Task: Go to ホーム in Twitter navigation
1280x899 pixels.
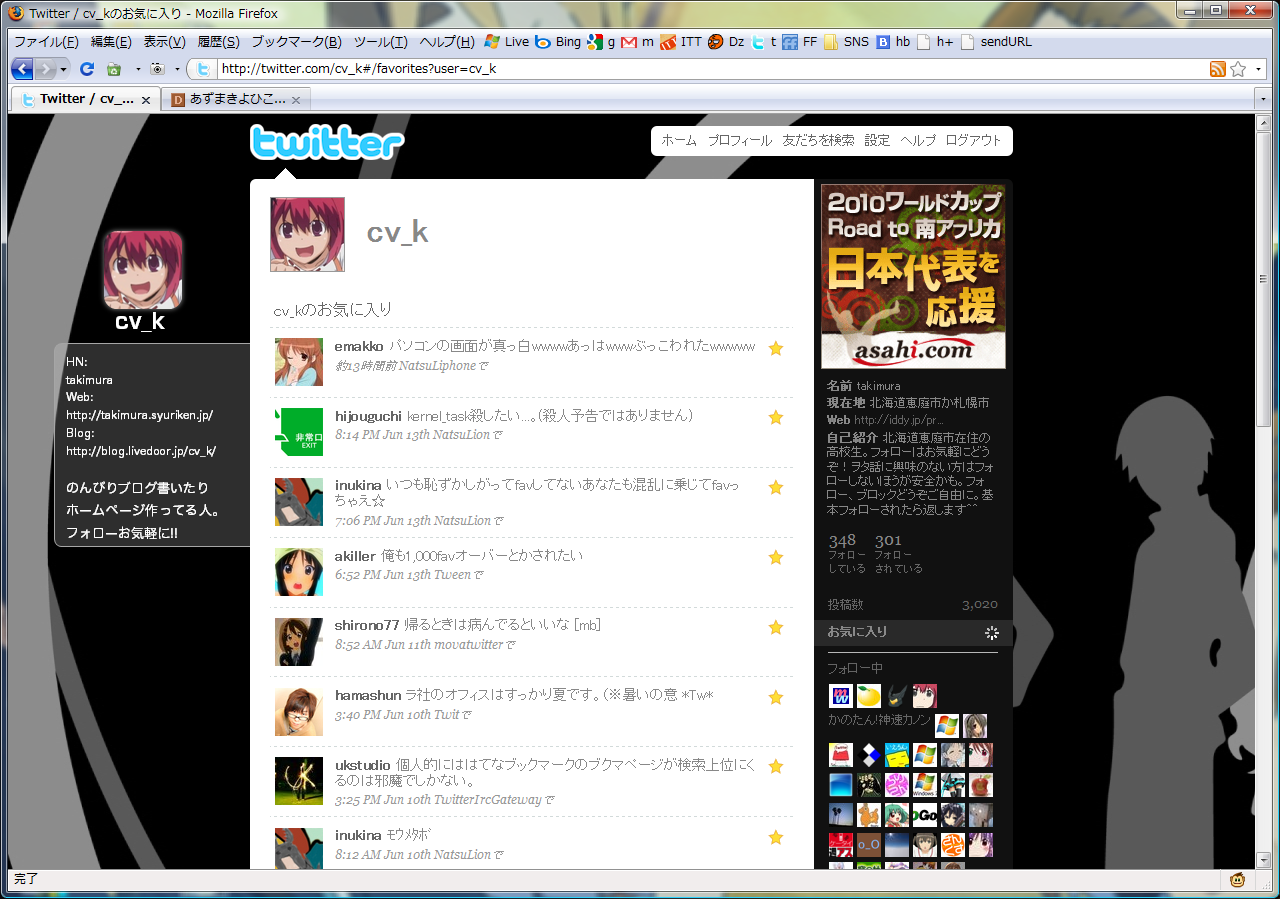Action: [x=679, y=141]
